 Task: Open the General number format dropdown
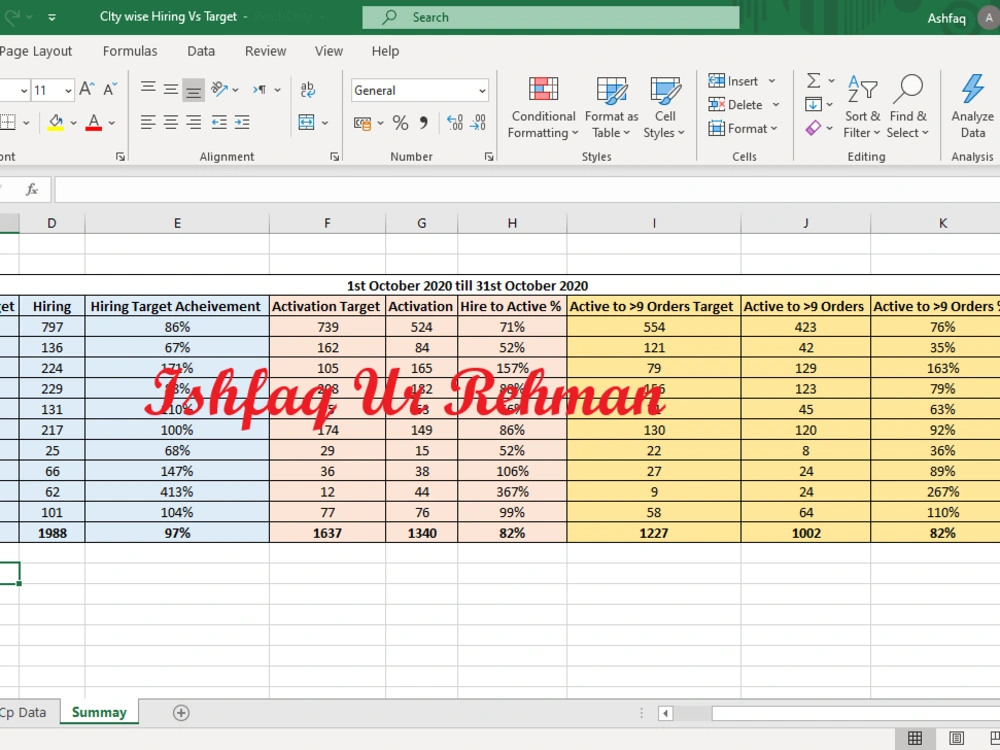482,91
